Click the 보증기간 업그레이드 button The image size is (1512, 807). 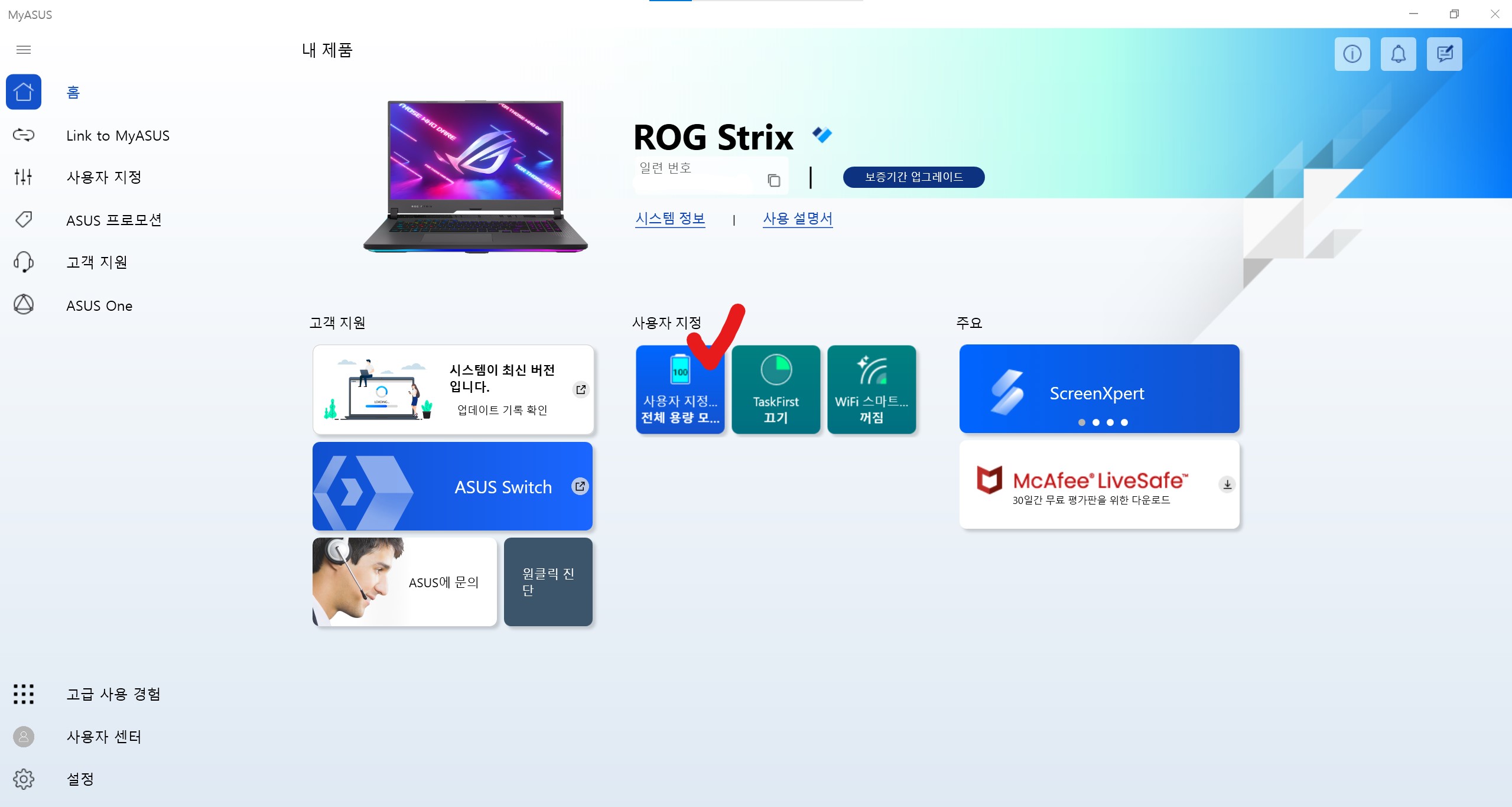coord(913,177)
